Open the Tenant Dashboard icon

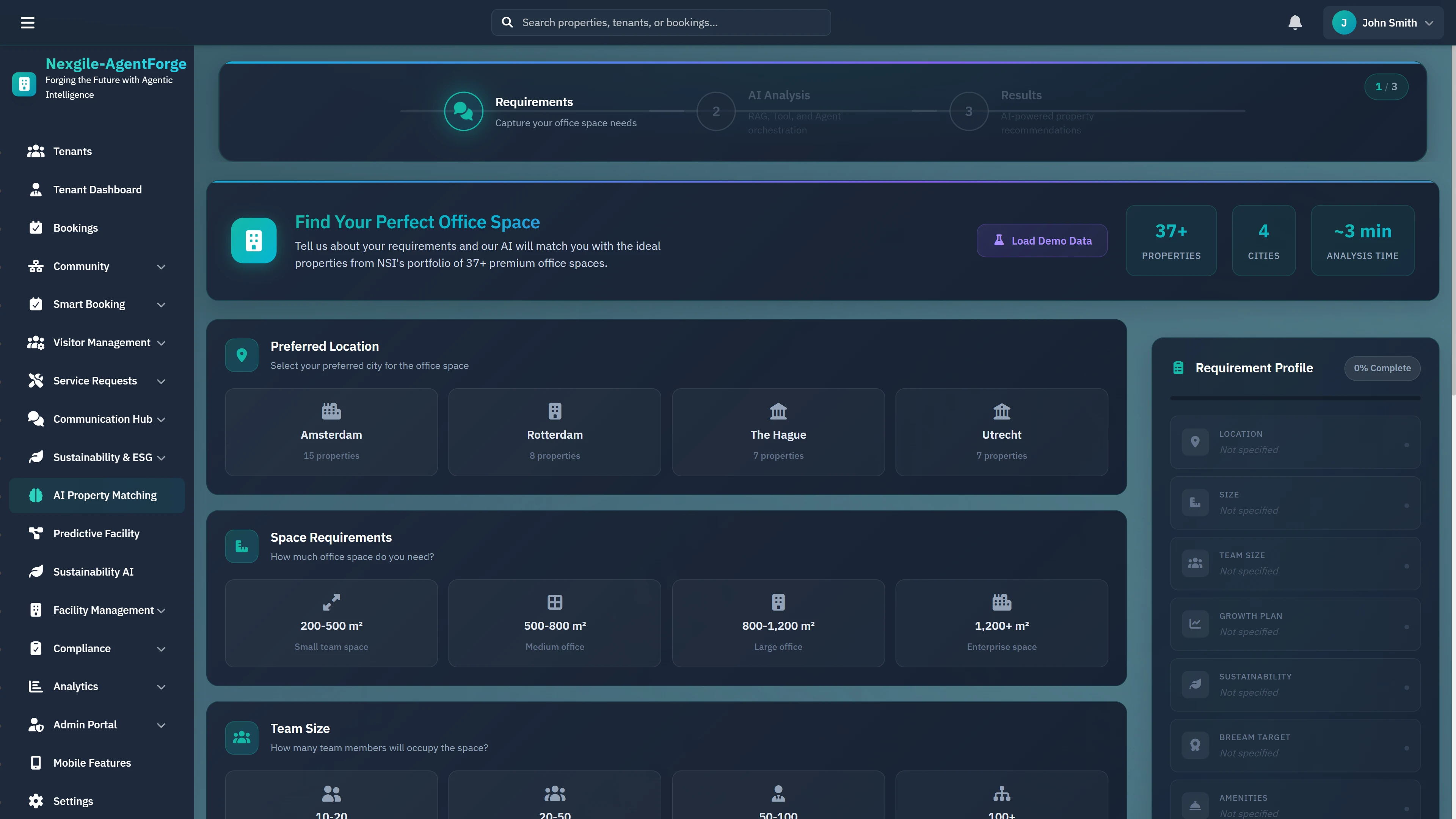coord(36,189)
